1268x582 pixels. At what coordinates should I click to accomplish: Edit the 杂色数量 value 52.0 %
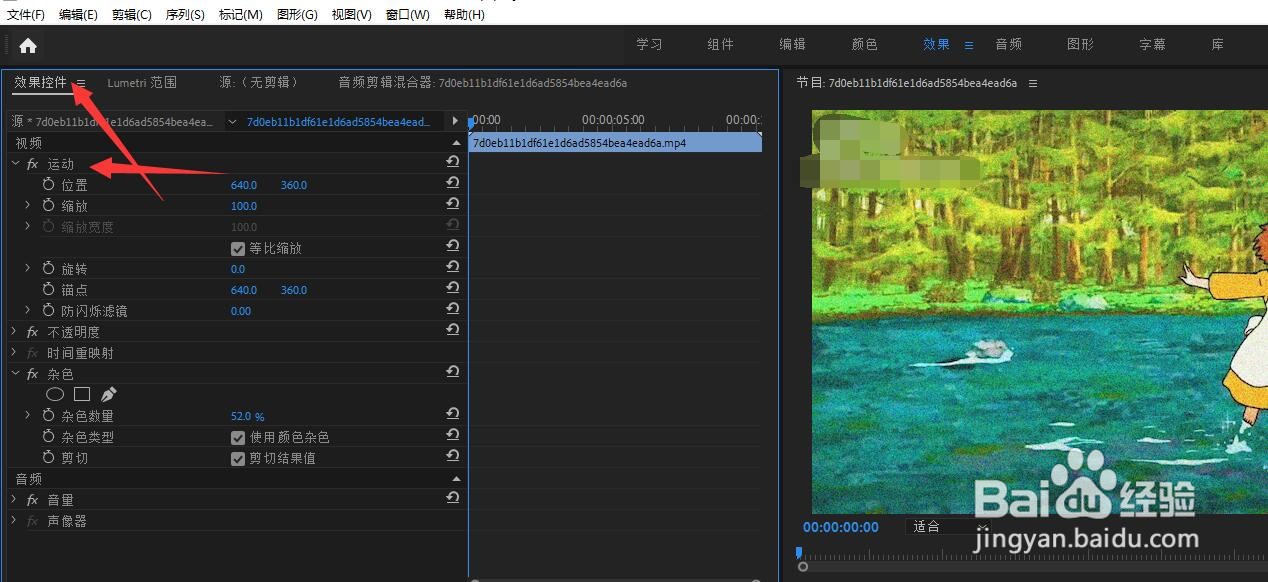tap(247, 416)
